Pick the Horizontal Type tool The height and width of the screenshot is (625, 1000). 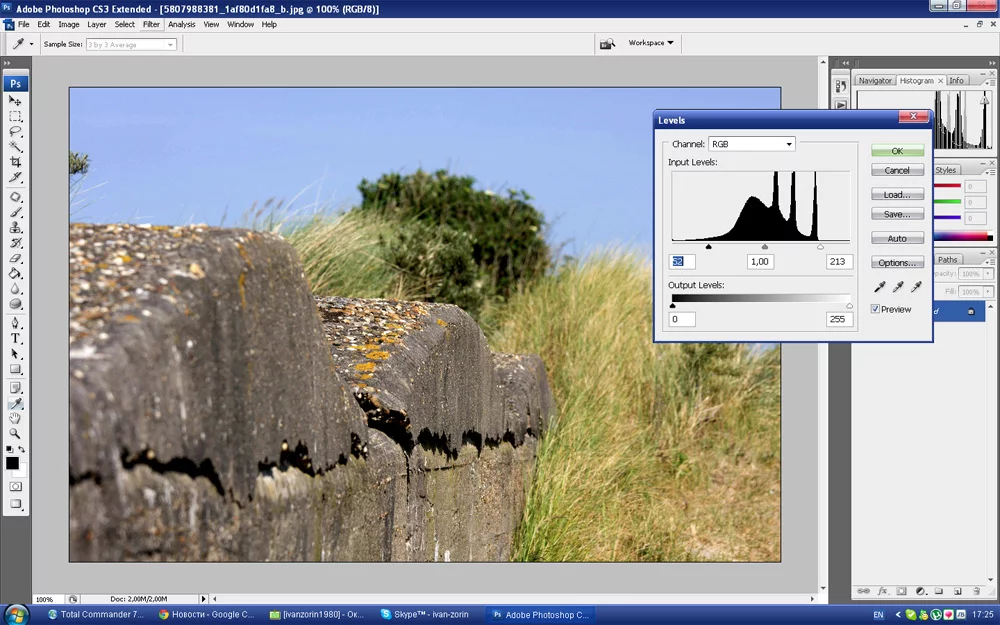(x=16, y=339)
